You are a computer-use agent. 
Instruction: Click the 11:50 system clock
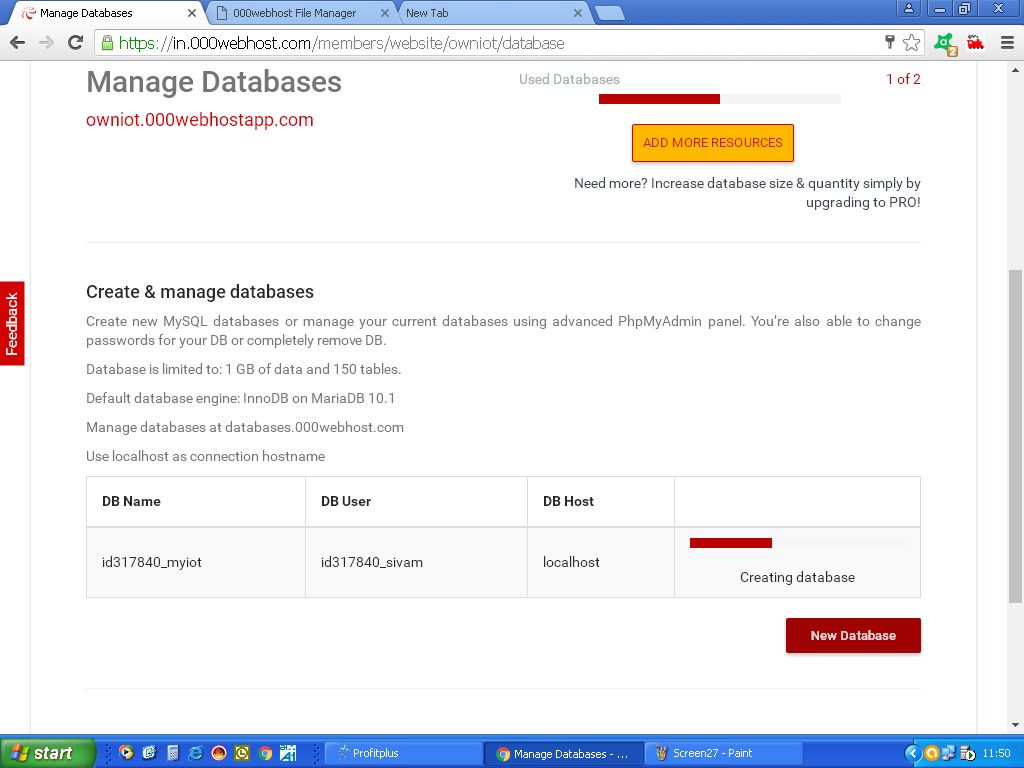coord(996,753)
